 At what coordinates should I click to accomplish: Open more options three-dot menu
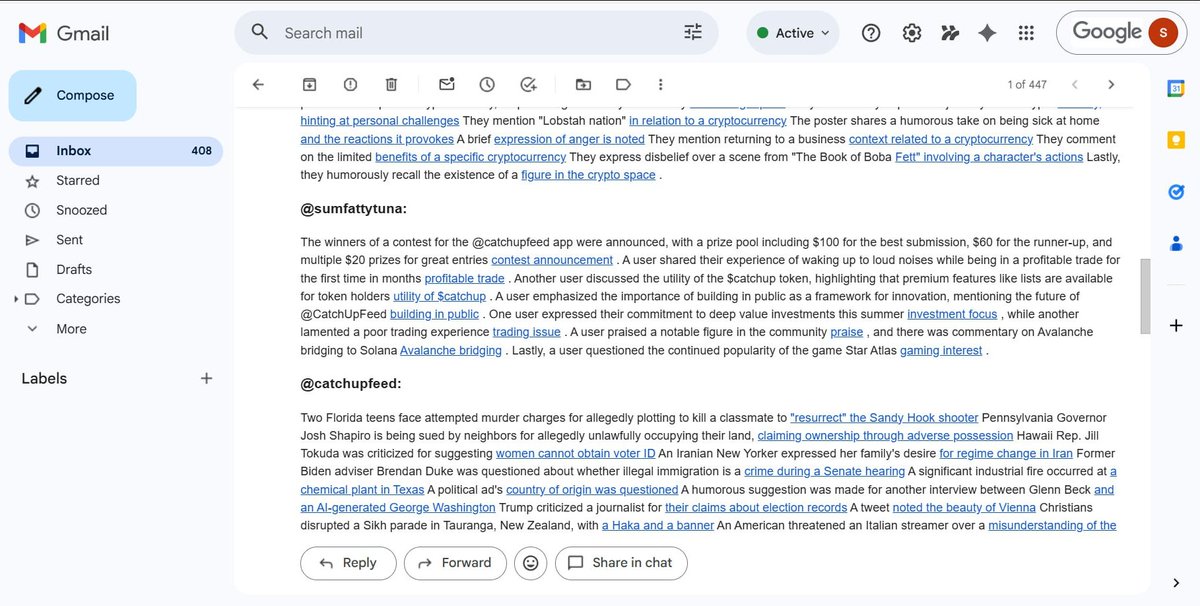[x=660, y=84]
